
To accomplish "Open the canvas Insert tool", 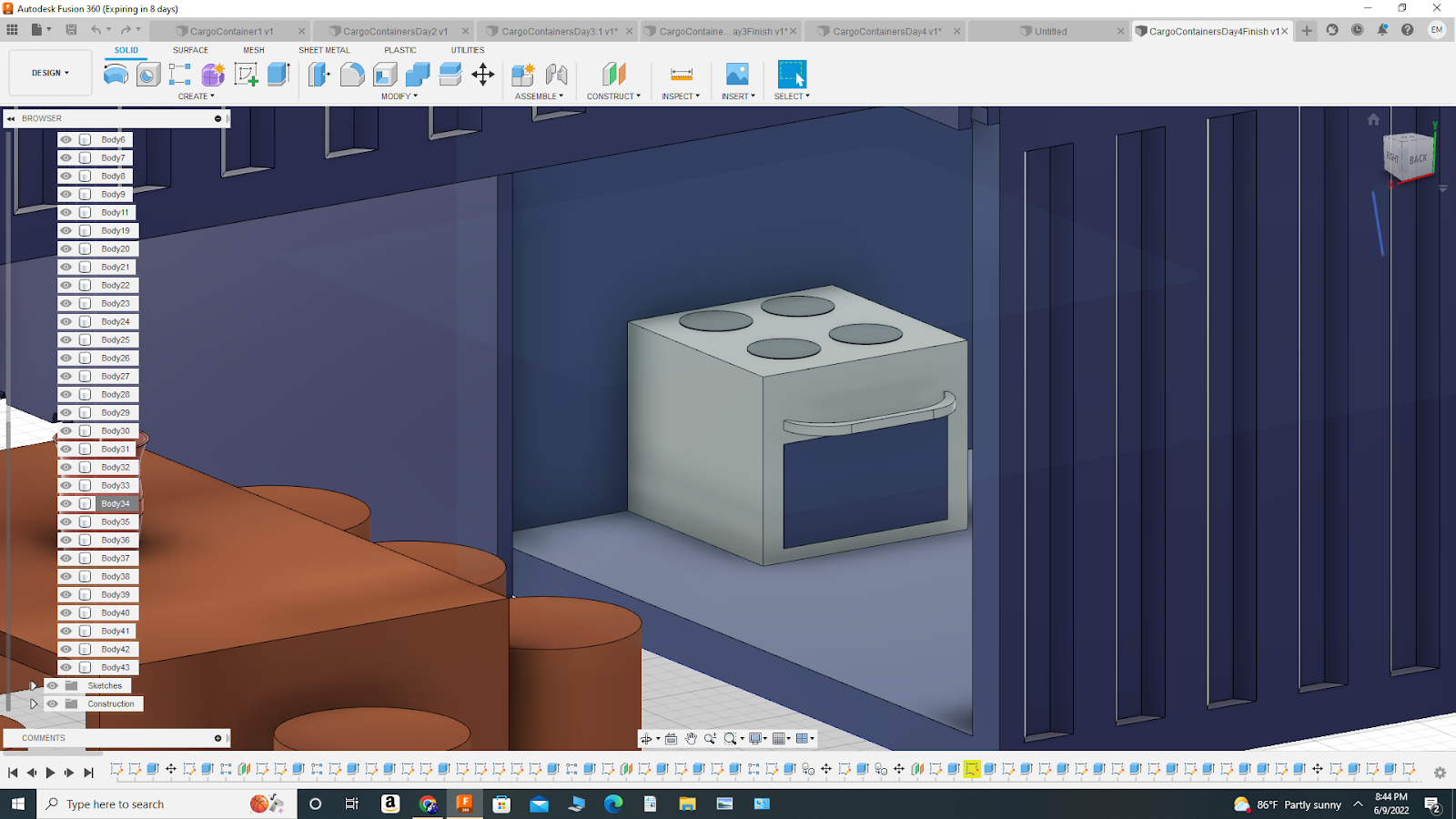I will 735,76.
